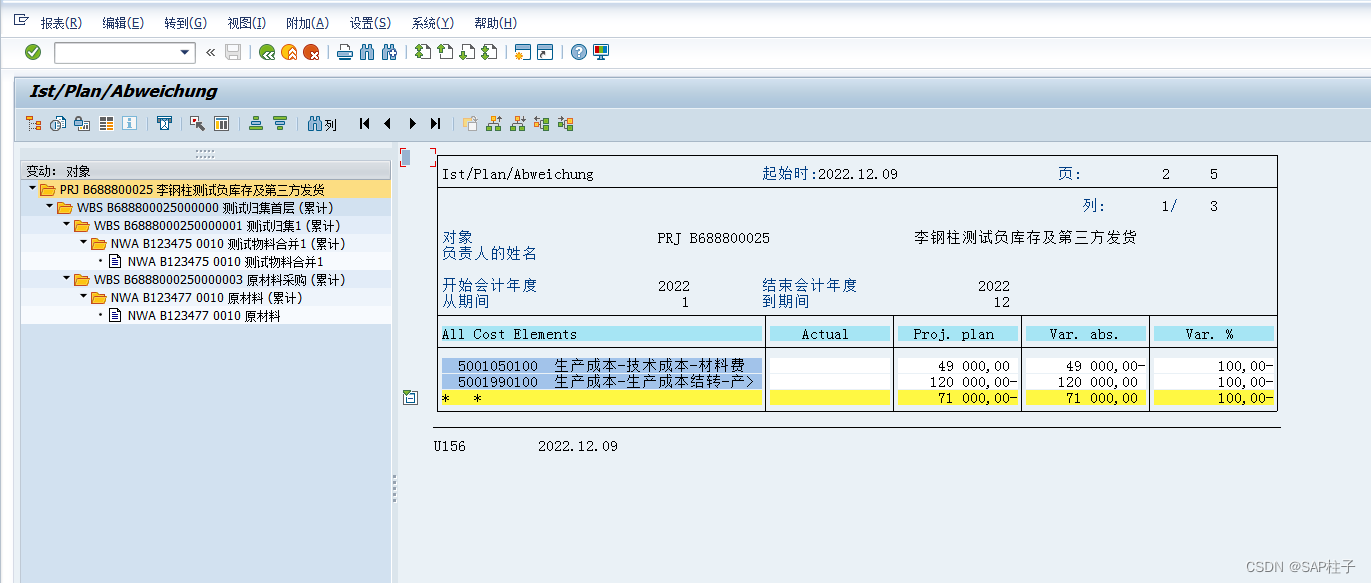Viewport: 1371px width, 583px height.
Task: Collapse command field with double-chevron
Action: tap(211, 53)
